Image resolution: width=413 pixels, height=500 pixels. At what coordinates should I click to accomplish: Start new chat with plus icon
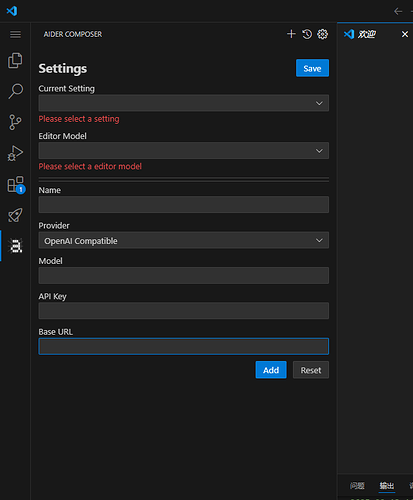tap(291, 34)
